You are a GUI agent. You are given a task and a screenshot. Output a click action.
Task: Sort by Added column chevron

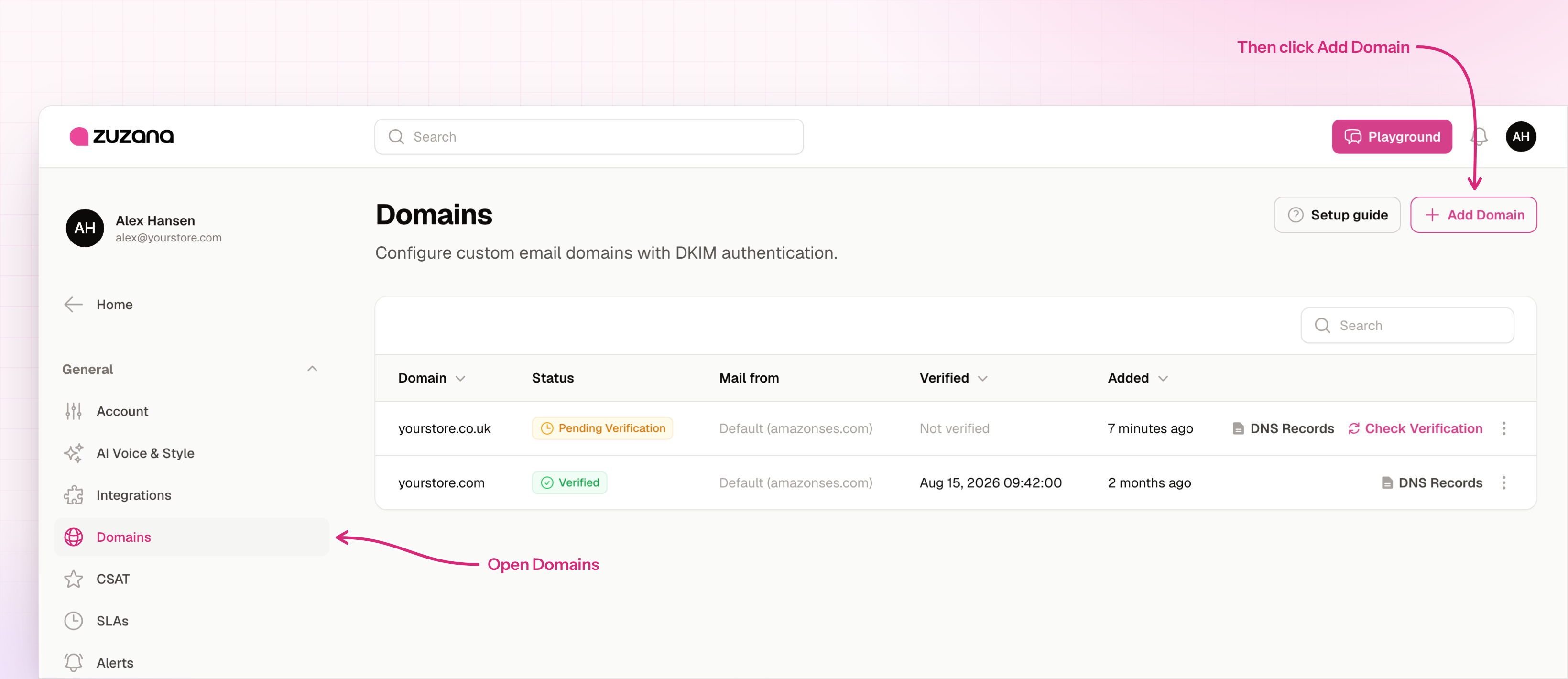point(1163,379)
